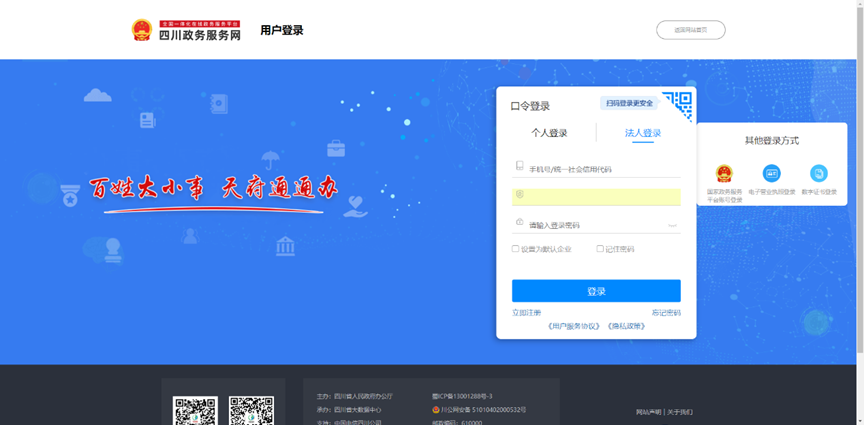Open the 关于我们 footer link

click(x=680, y=412)
